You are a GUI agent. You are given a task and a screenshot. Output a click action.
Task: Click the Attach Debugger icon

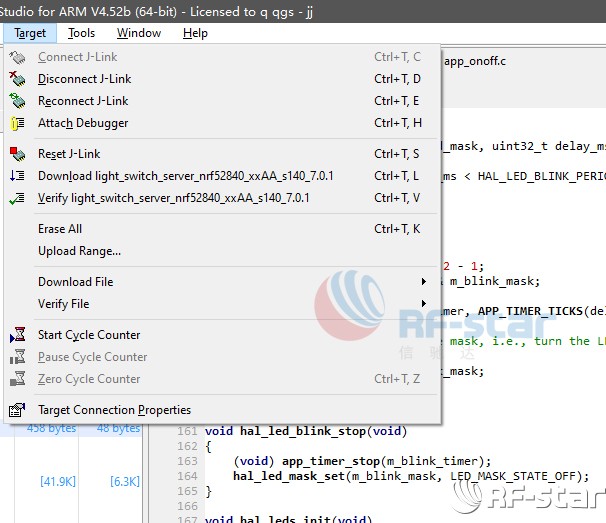17,123
